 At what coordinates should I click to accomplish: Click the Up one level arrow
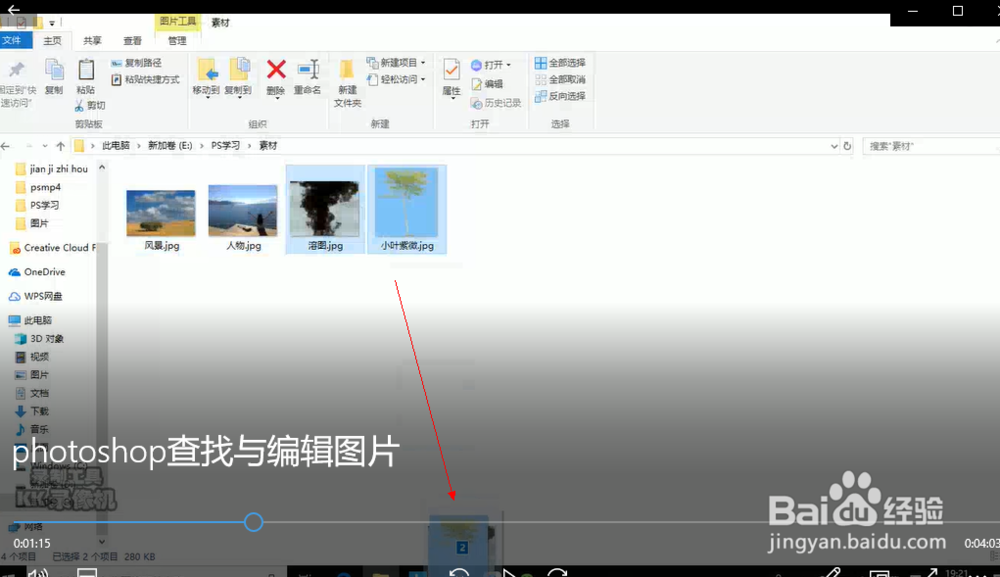[61, 146]
